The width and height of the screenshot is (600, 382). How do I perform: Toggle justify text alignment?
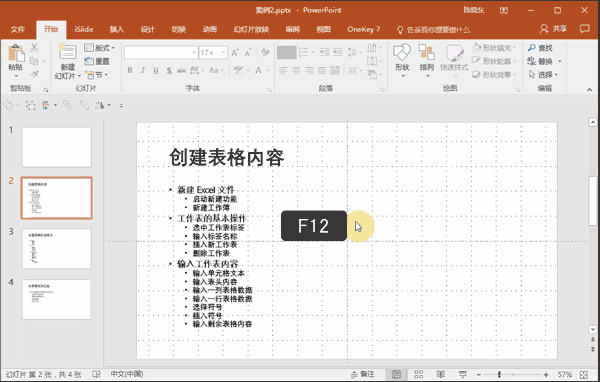coord(322,70)
